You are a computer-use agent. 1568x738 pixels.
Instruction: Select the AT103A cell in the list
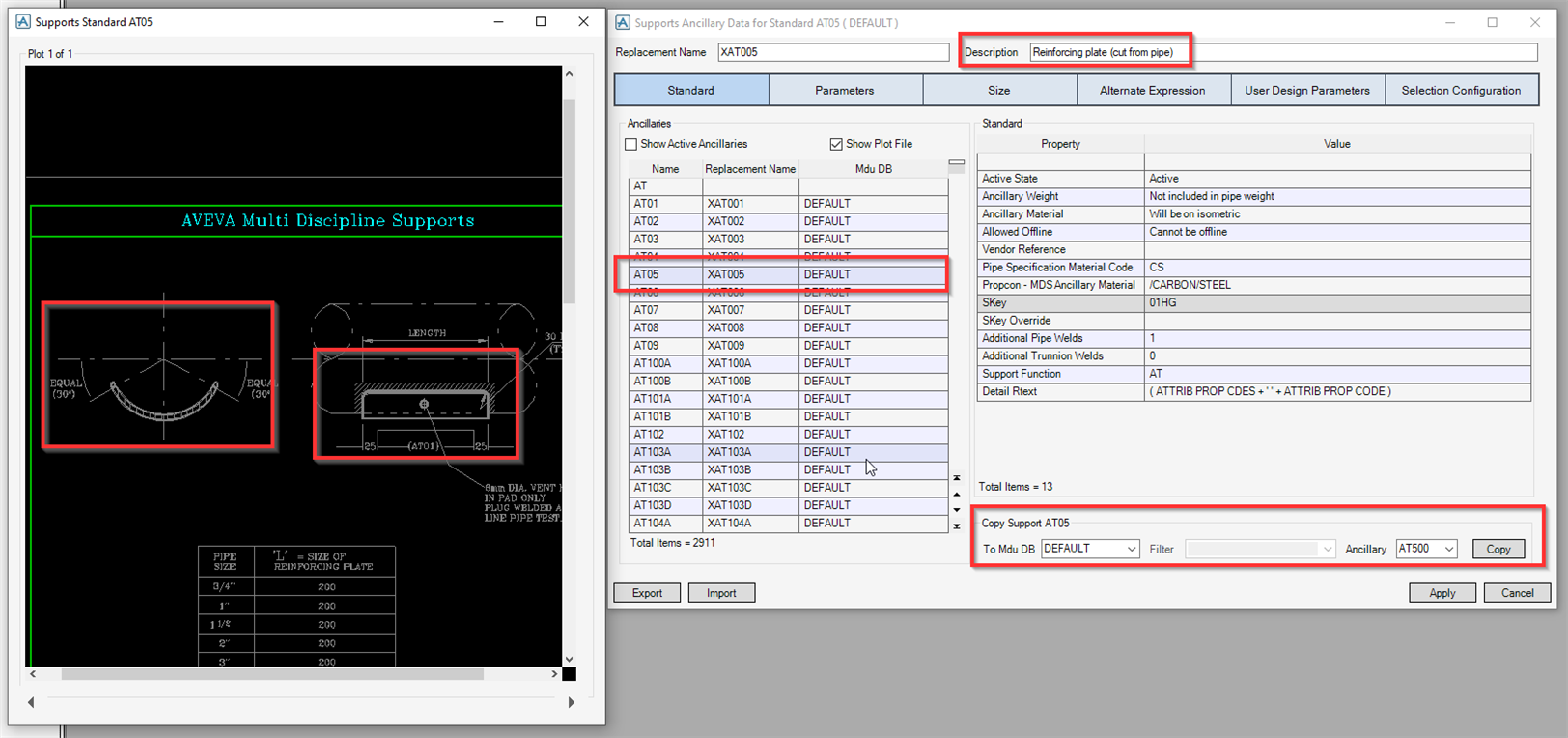point(665,452)
